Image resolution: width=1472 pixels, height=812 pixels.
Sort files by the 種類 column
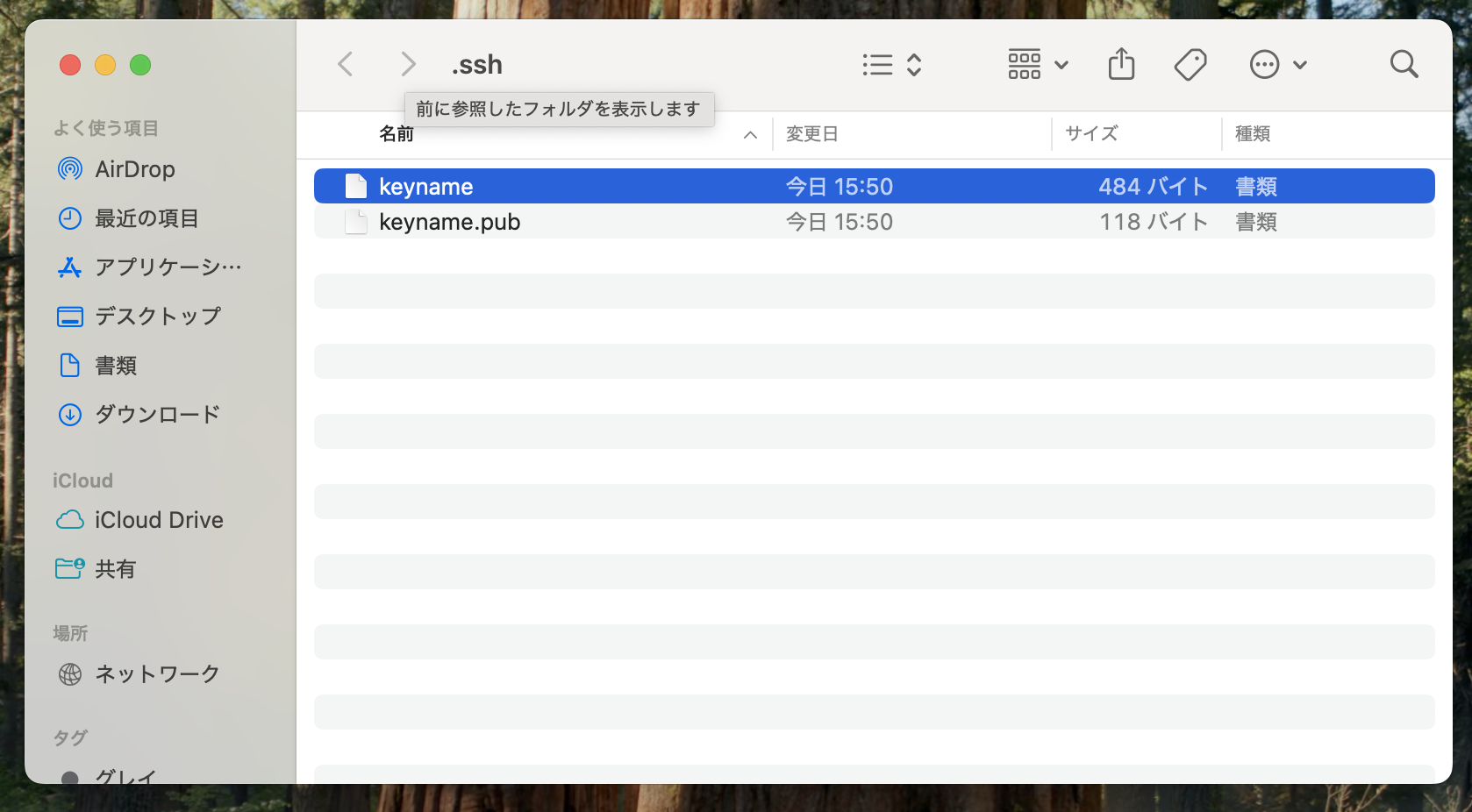coord(1253,134)
